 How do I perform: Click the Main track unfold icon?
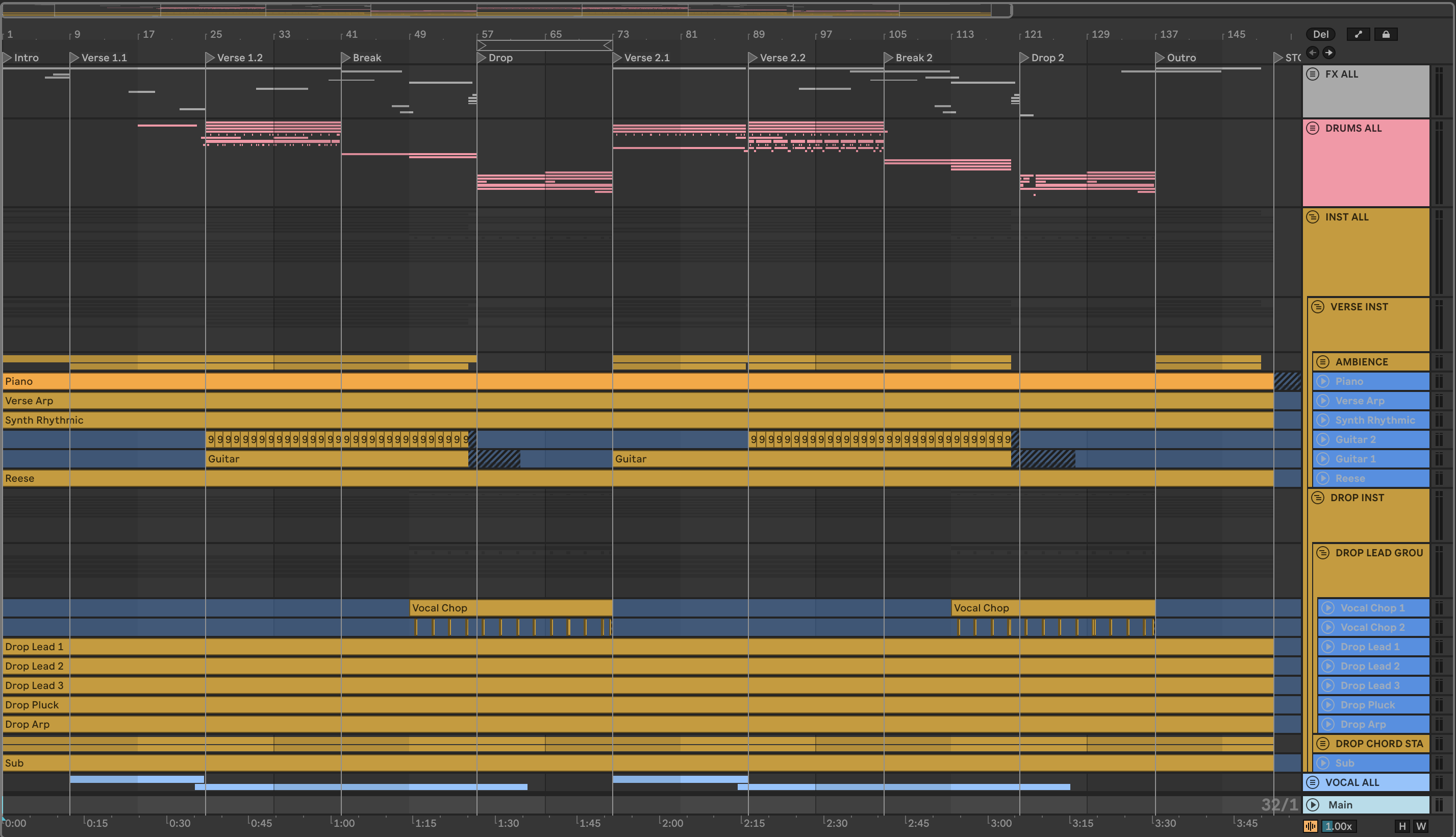point(1313,805)
